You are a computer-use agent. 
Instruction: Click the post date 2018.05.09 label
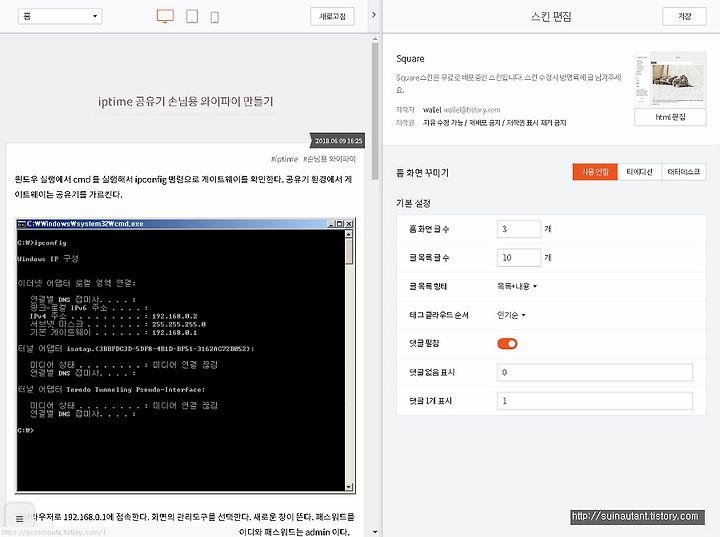[338, 141]
